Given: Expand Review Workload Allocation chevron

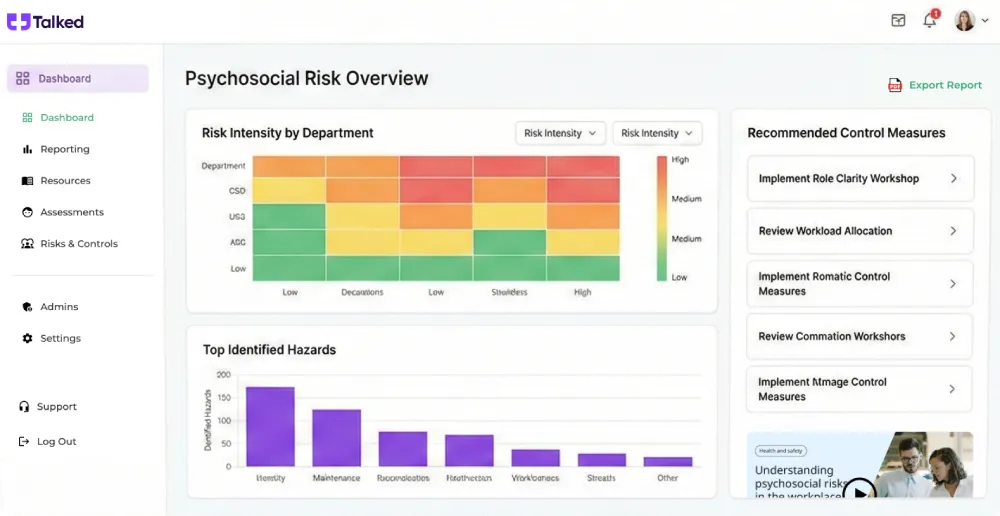Looking at the screenshot, I should [x=953, y=231].
